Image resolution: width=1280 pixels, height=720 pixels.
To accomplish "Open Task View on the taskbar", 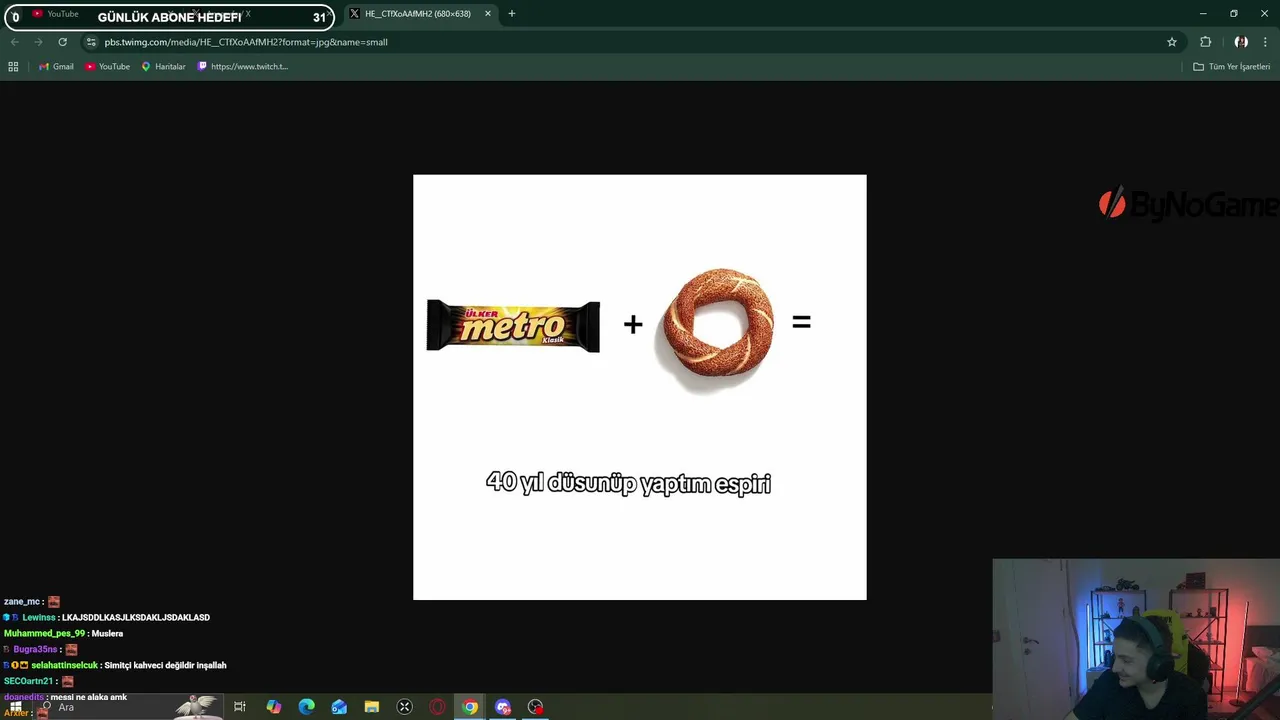I will [240, 707].
